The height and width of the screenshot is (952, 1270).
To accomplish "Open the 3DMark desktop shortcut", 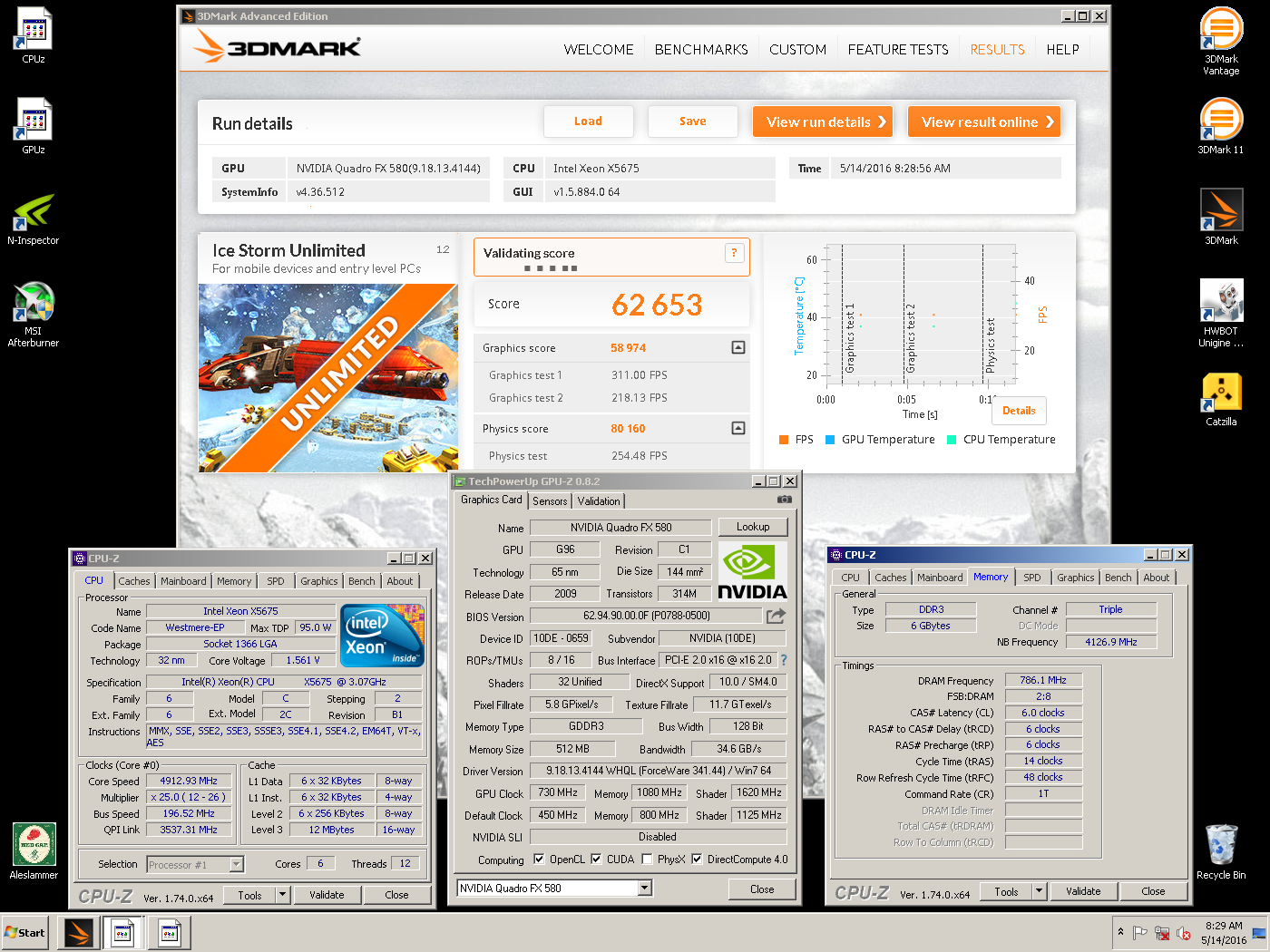I will coord(1221,218).
